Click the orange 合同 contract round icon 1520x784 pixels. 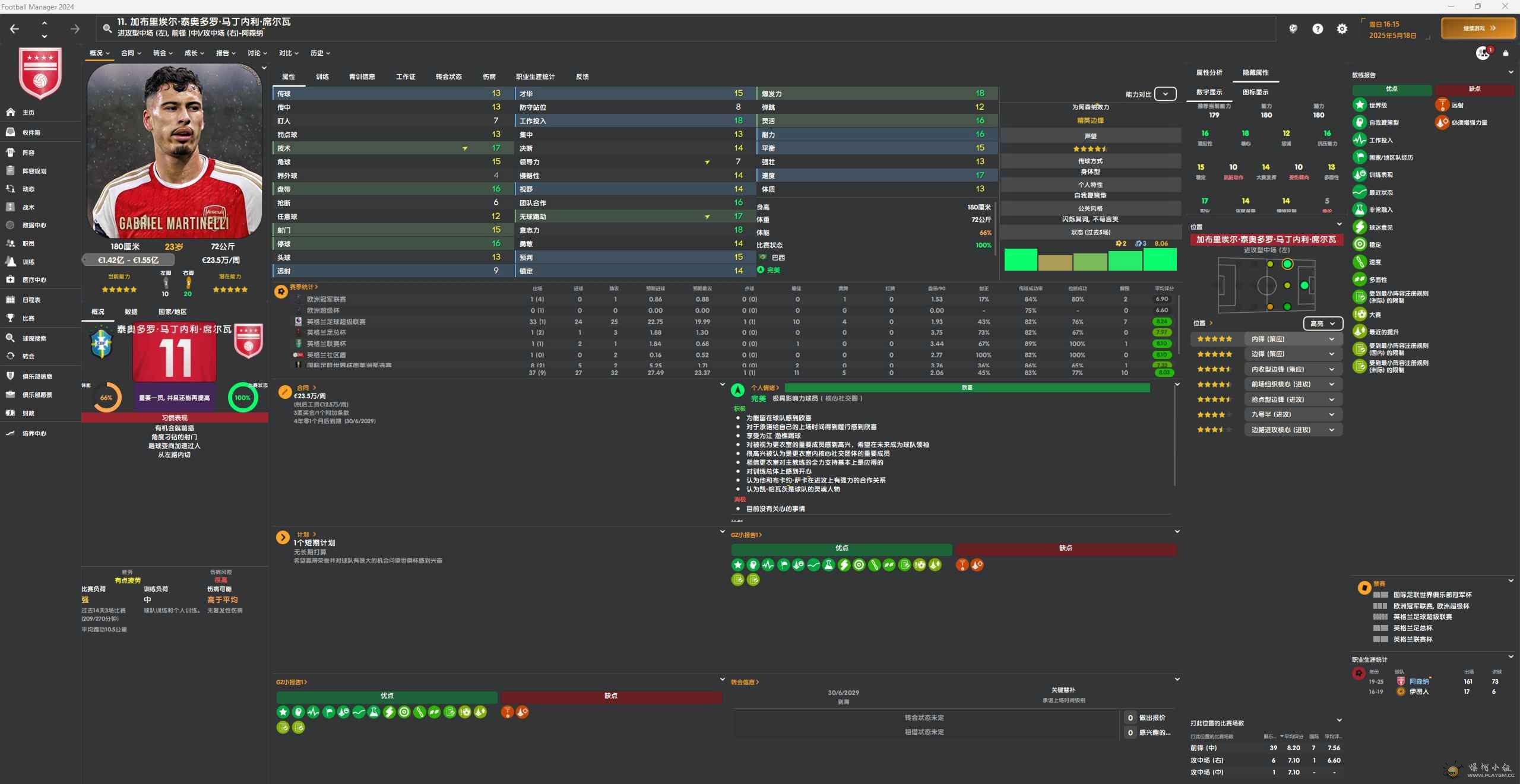[x=285, y=392]
